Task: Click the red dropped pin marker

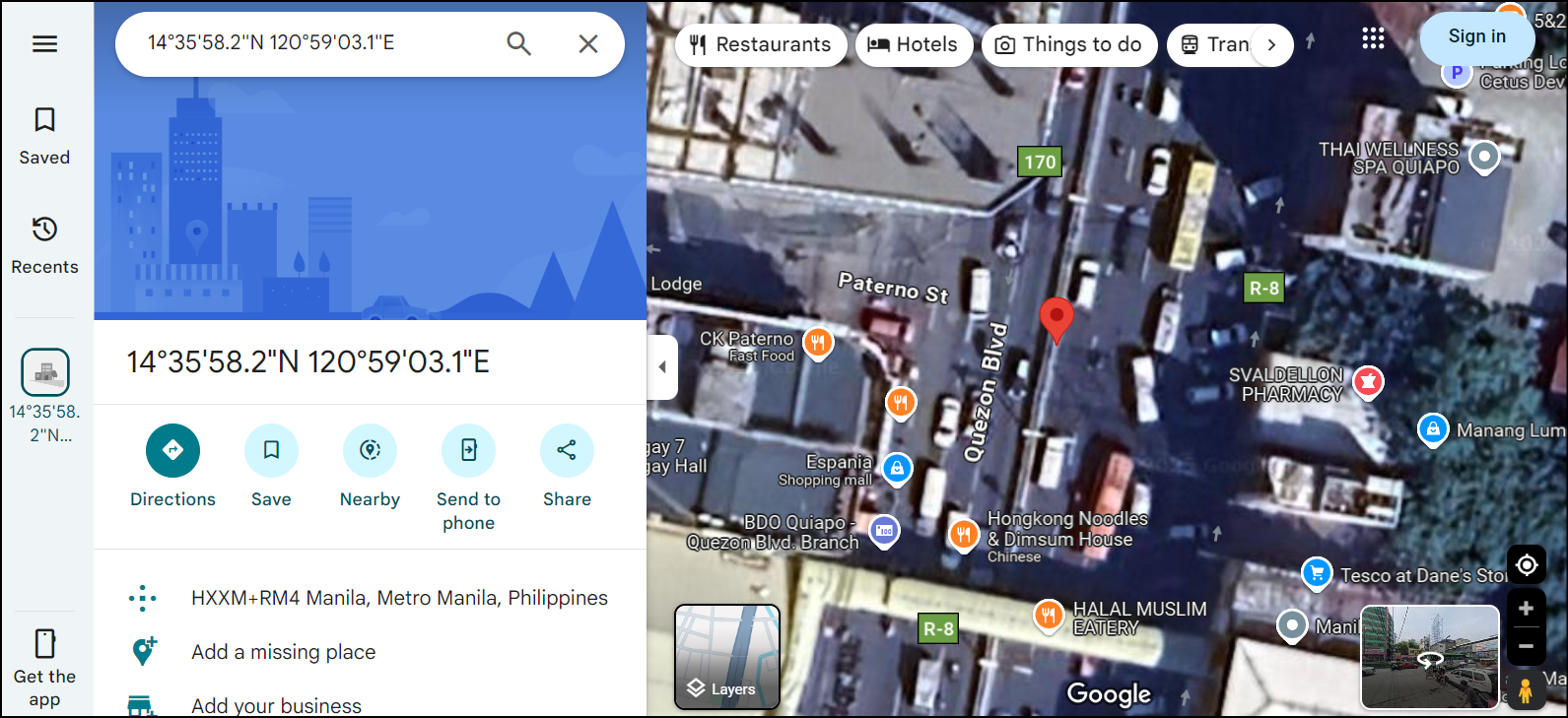Action: (1057, 320)
